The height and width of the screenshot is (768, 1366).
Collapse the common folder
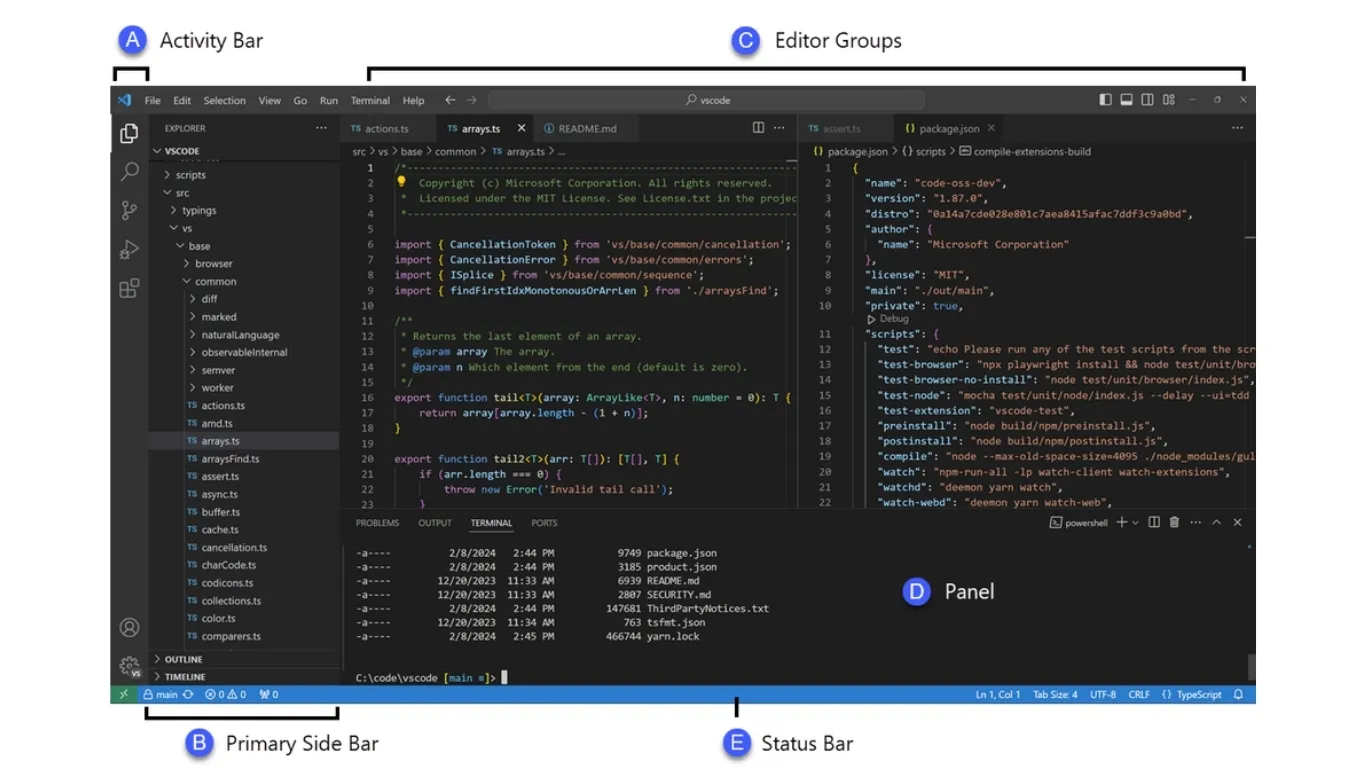244,281
